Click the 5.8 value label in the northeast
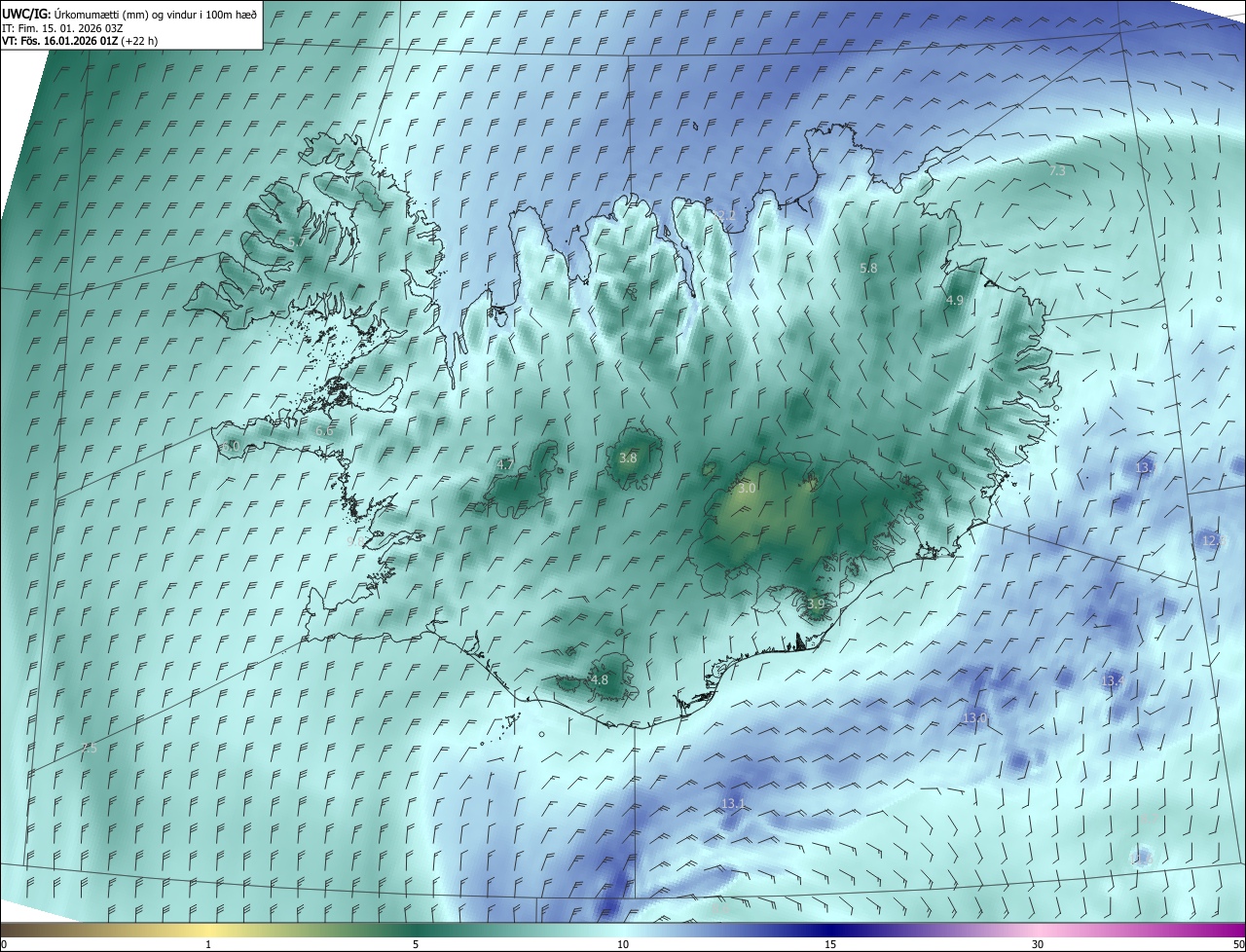1246x952 pixels. pyautogui.click(x=868, y=268)
